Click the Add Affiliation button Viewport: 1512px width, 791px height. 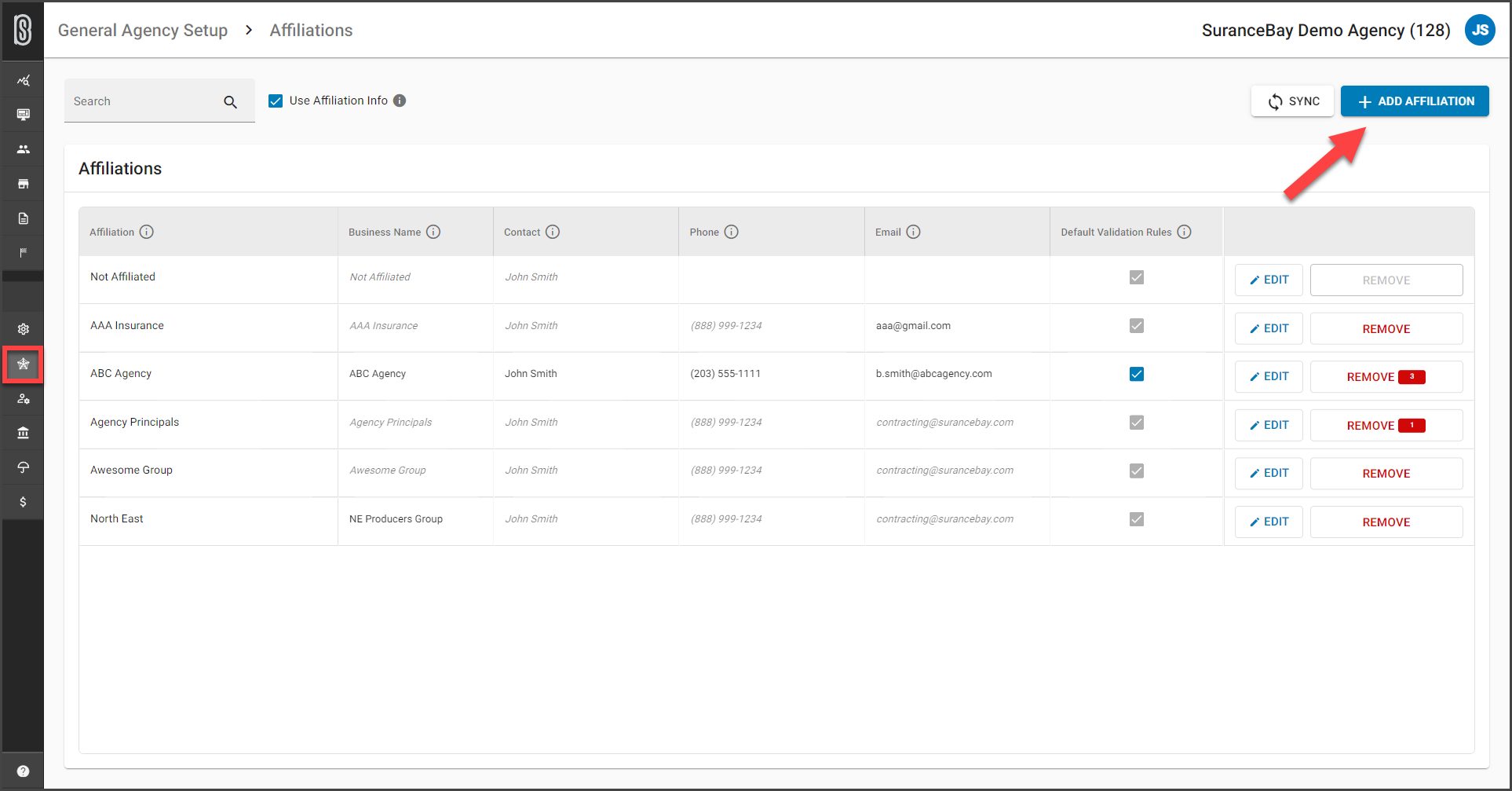pyautogui.click(x=1415, y=101)
